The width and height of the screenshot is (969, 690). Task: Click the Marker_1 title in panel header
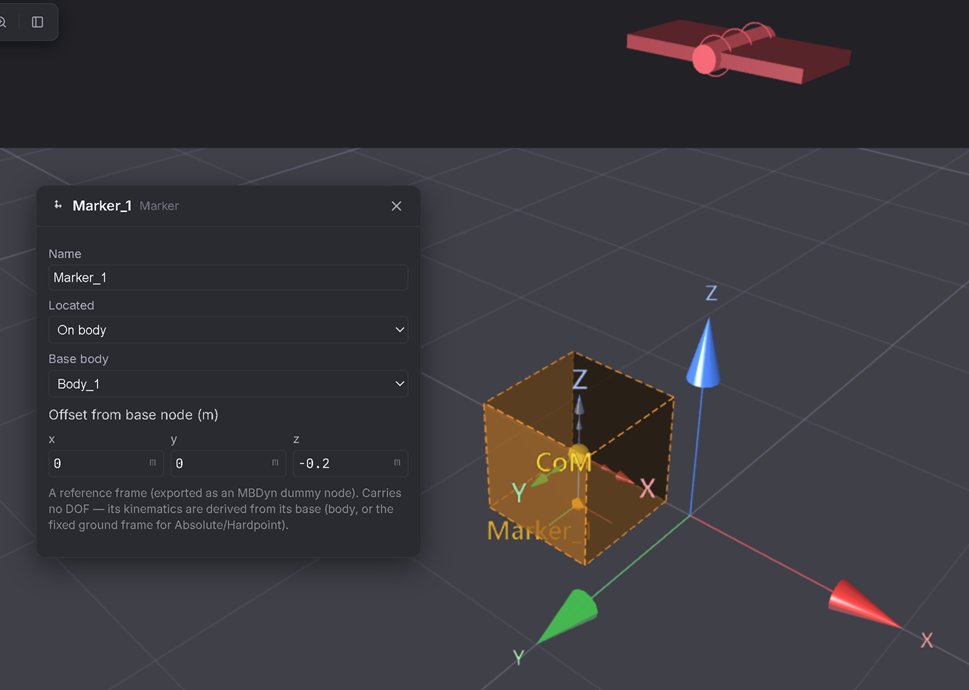click(102, 206)
